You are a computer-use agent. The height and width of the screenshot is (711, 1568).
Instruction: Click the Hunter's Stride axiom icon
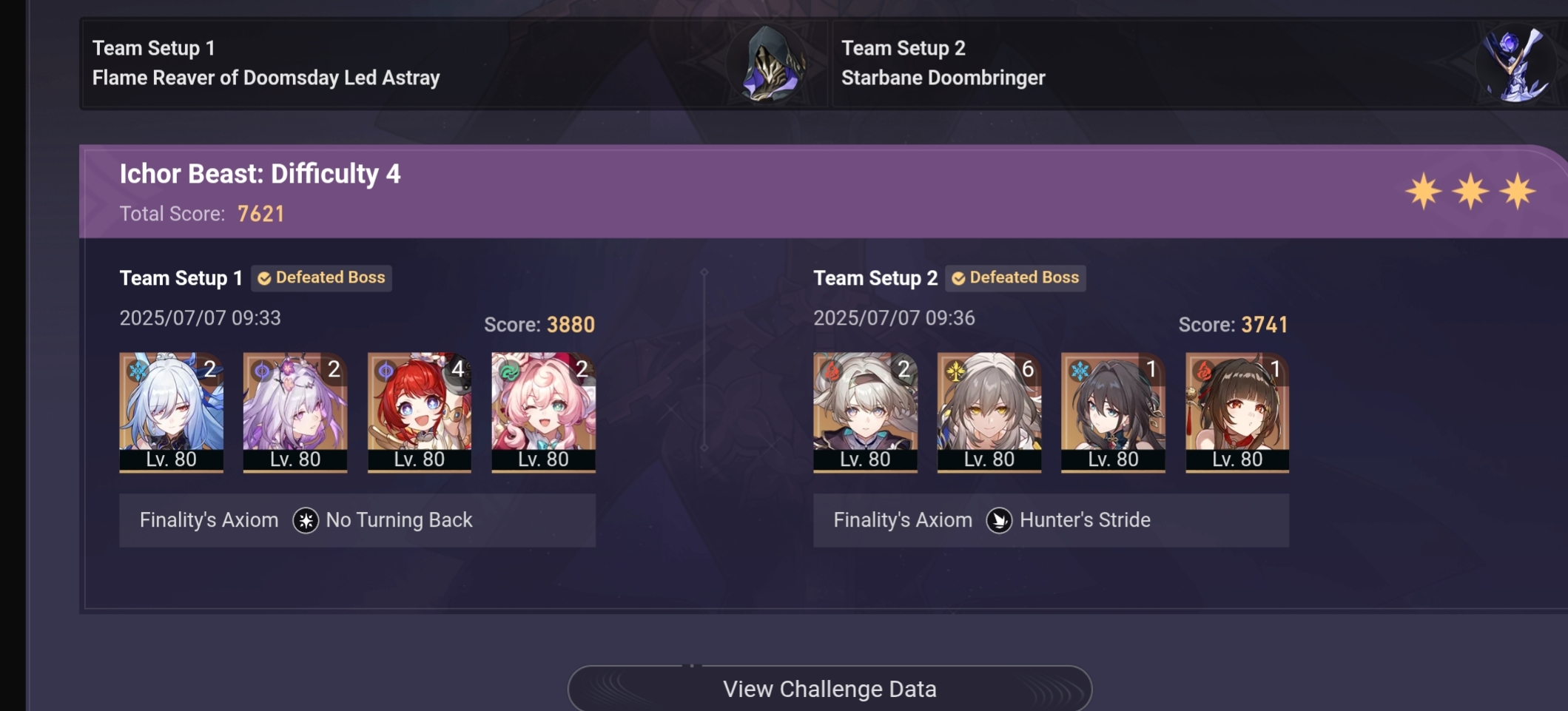coord(999,520)
